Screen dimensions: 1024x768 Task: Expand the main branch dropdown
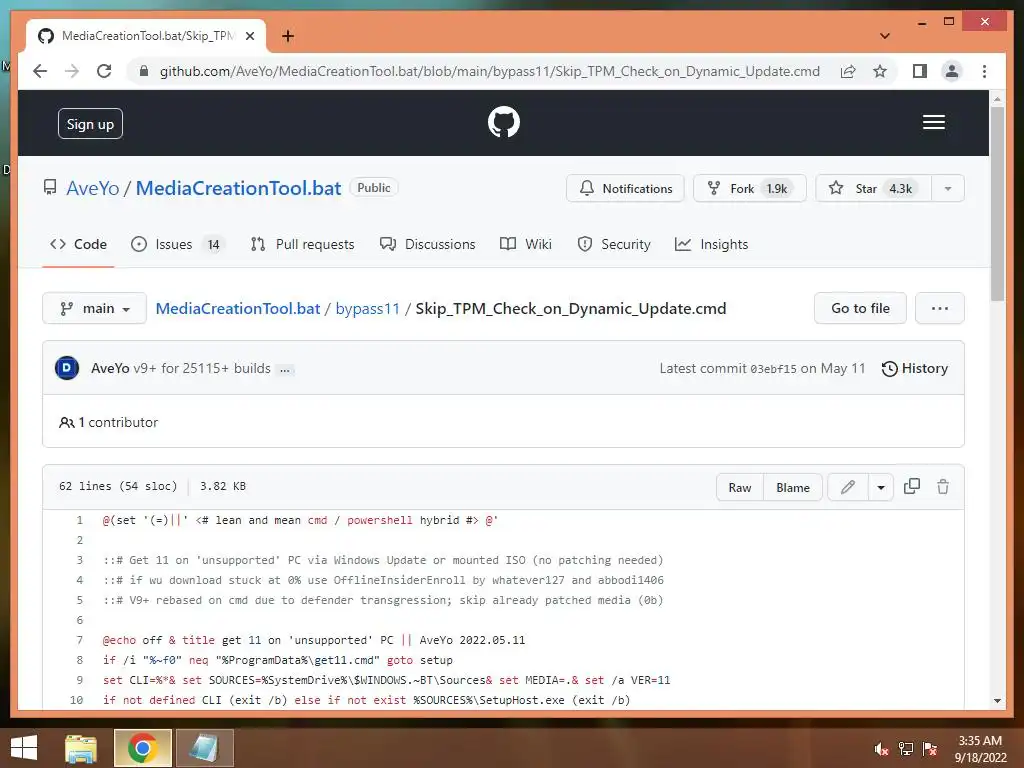[x=94, y=308]
